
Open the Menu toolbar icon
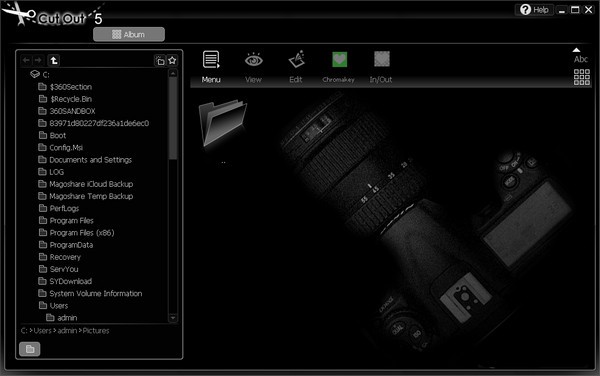click(211, 60)
